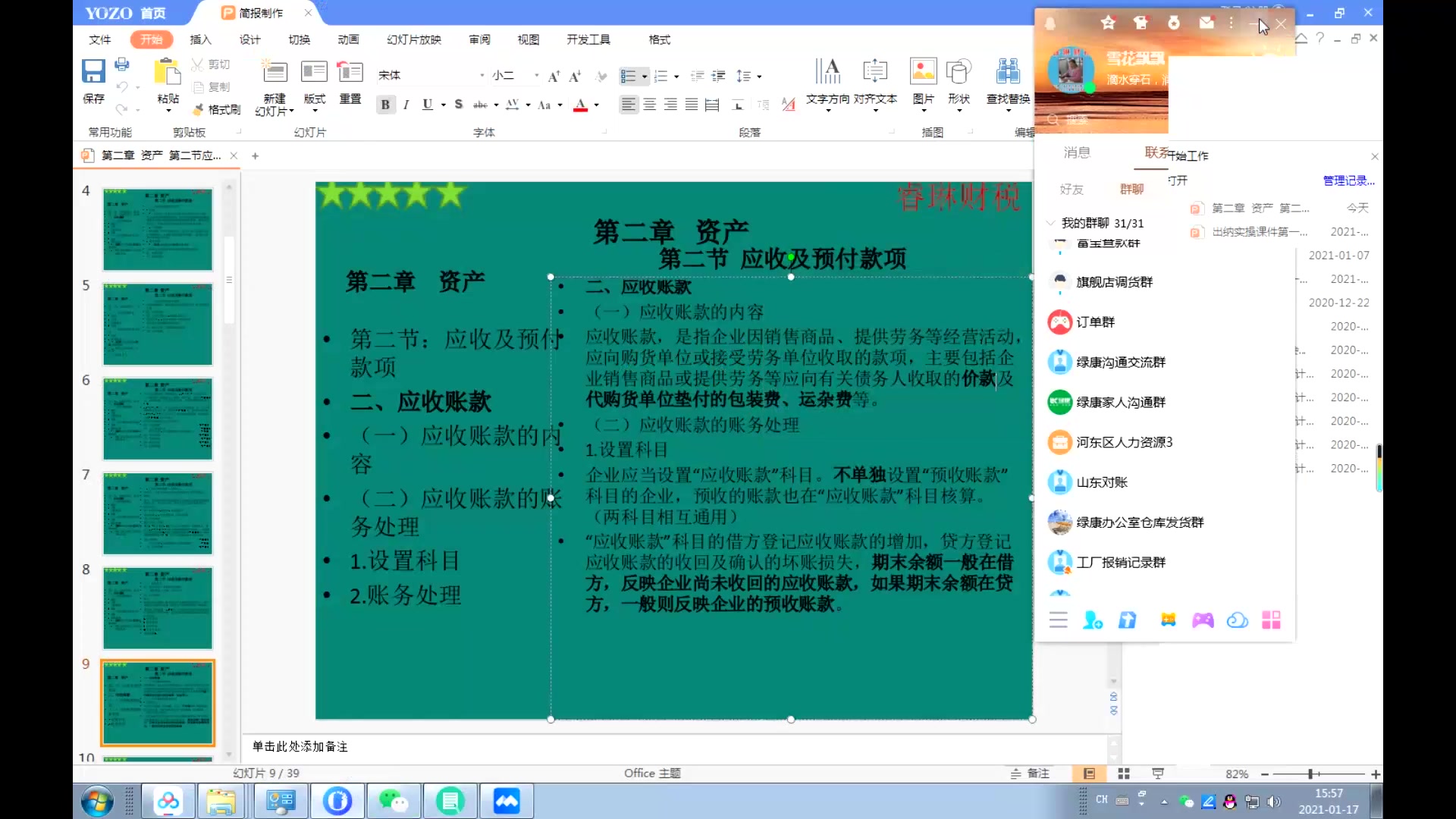Screen dimensions: 1456x819
Task: Open the font size (小二) dropdown
Action: point(536,76)
